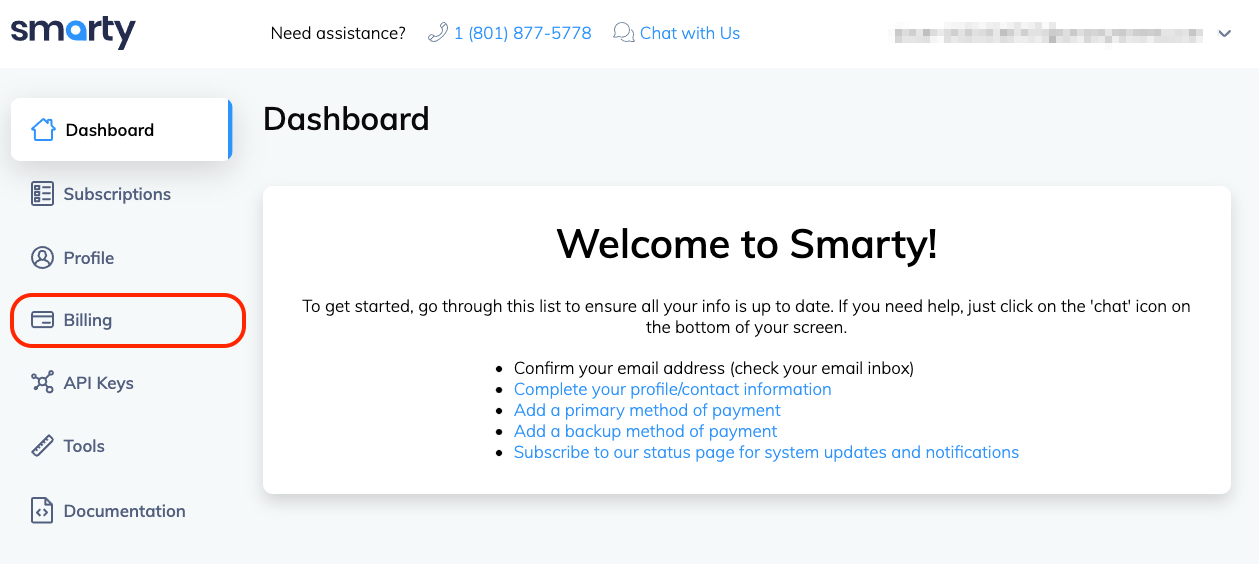Click the Tools ruler icon
Screen dimensions: 1259x564
(42, 446)
